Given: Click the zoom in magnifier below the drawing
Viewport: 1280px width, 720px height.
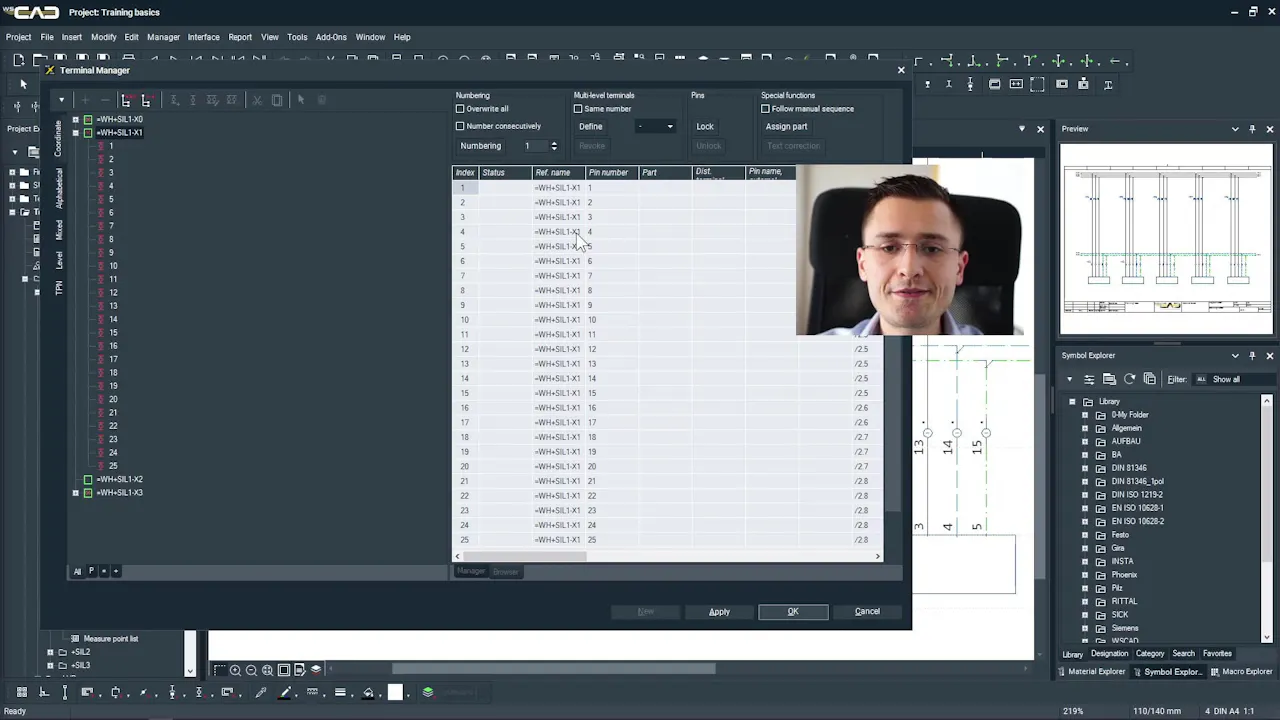Looking at the screenshot, I should 235,670.
